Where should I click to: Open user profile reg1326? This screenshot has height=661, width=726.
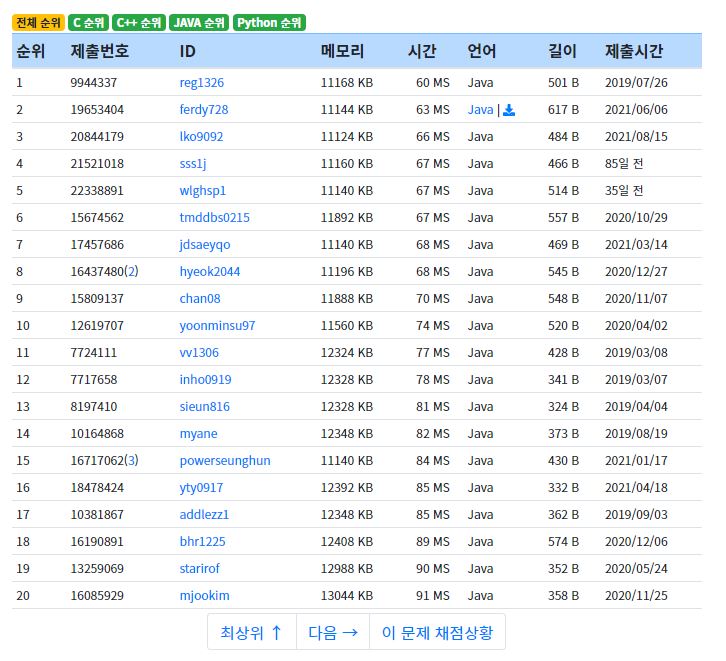click(201, 83)
